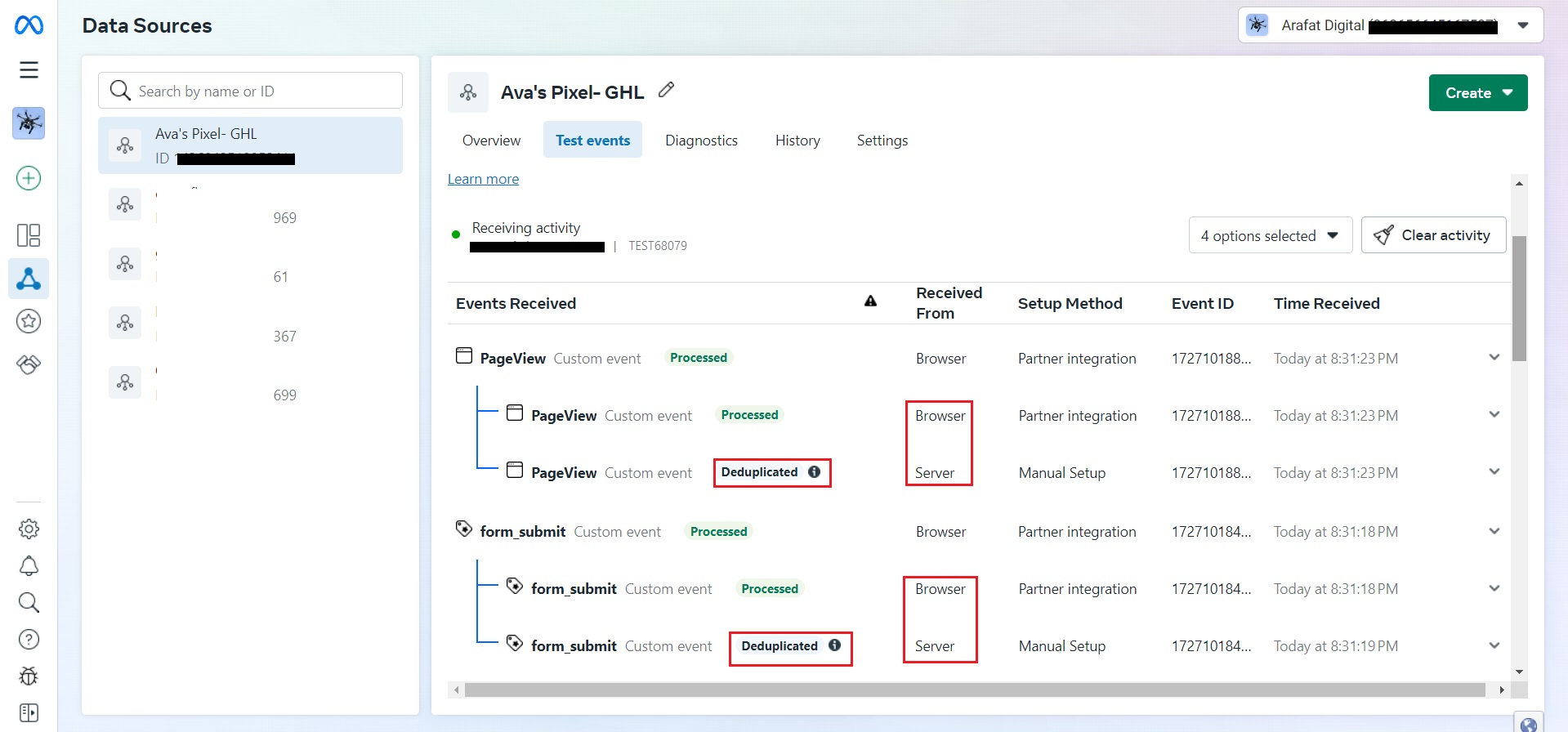Expand the PageView Server Deduplicated row
Screen dimensions: 1568x732
[1494, 471]
